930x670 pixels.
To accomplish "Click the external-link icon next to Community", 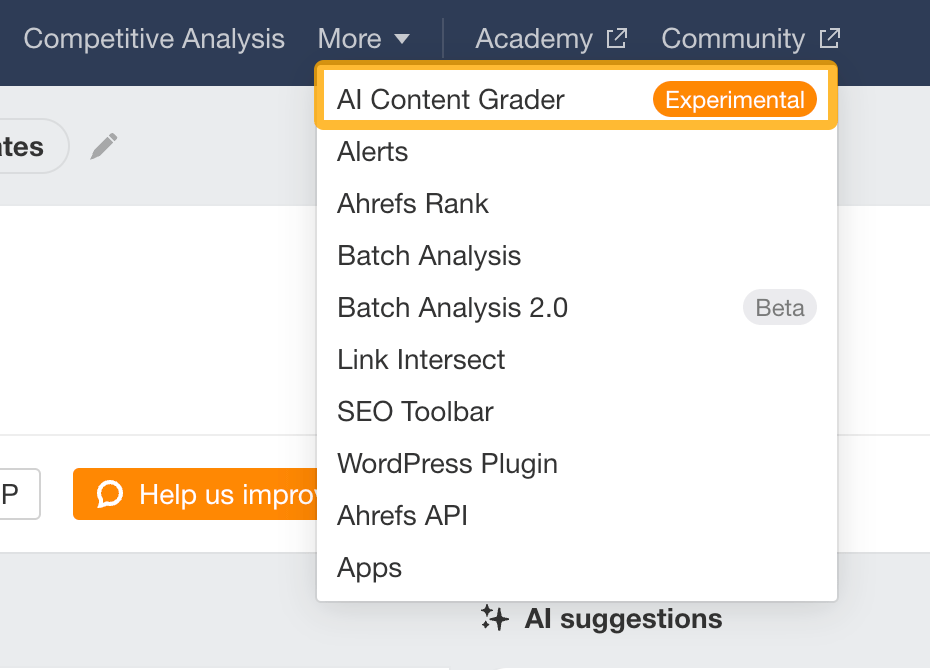I will 829,37.
